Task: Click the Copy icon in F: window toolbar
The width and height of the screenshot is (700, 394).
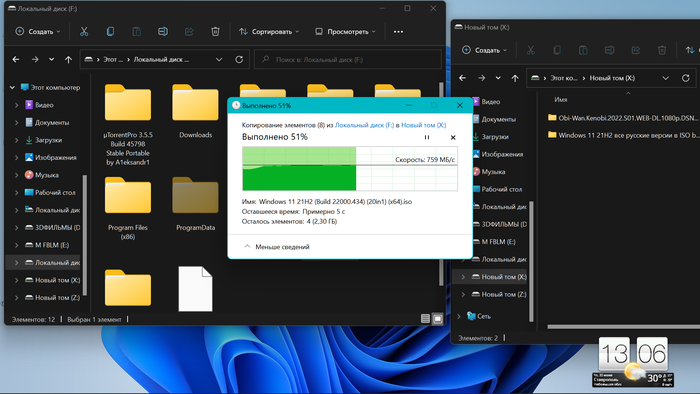Action: [110, 32]
